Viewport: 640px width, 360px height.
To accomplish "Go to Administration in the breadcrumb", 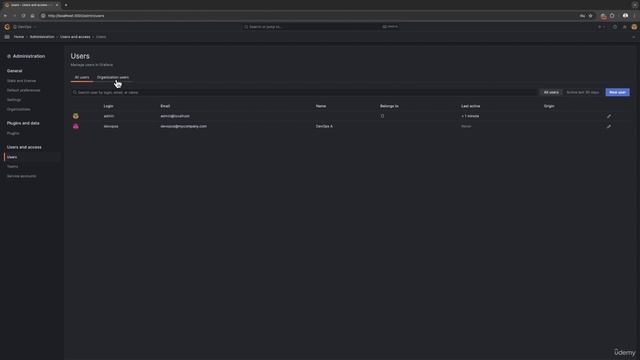I will point(42,37).
